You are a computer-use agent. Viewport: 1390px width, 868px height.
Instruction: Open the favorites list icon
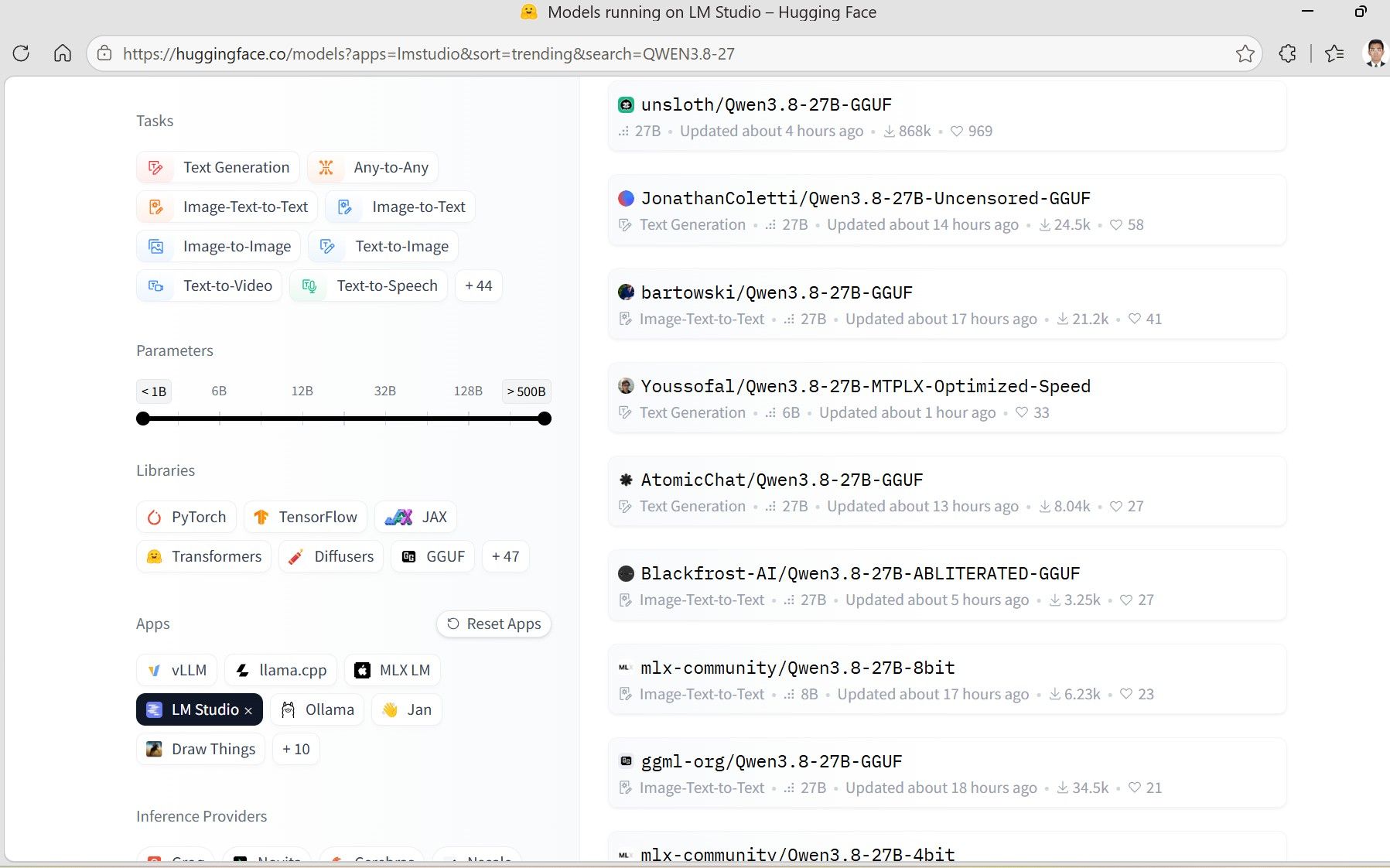point(1334,53)
